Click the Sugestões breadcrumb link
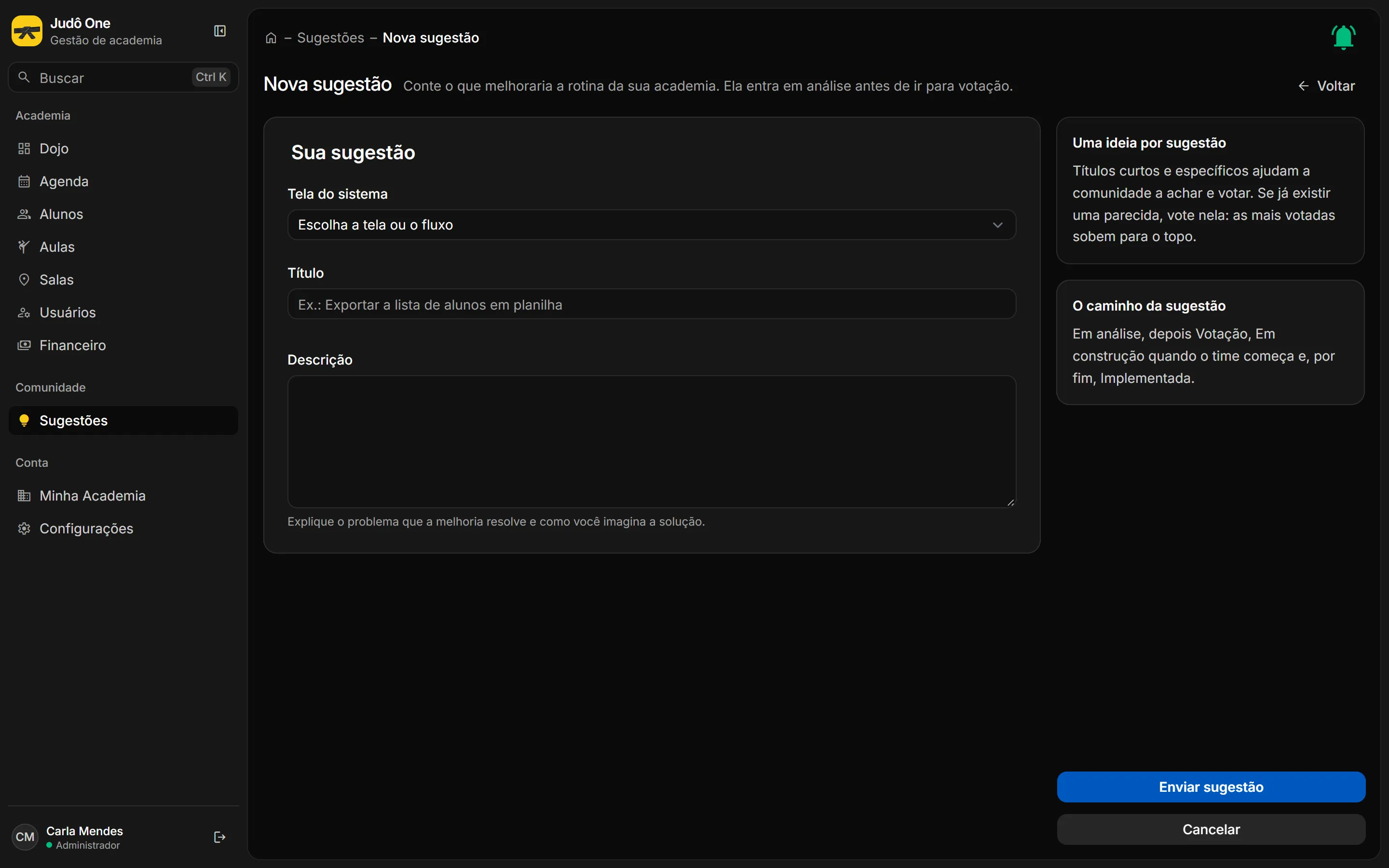The height and width of the screenshot is (868, 1389). 330,38
